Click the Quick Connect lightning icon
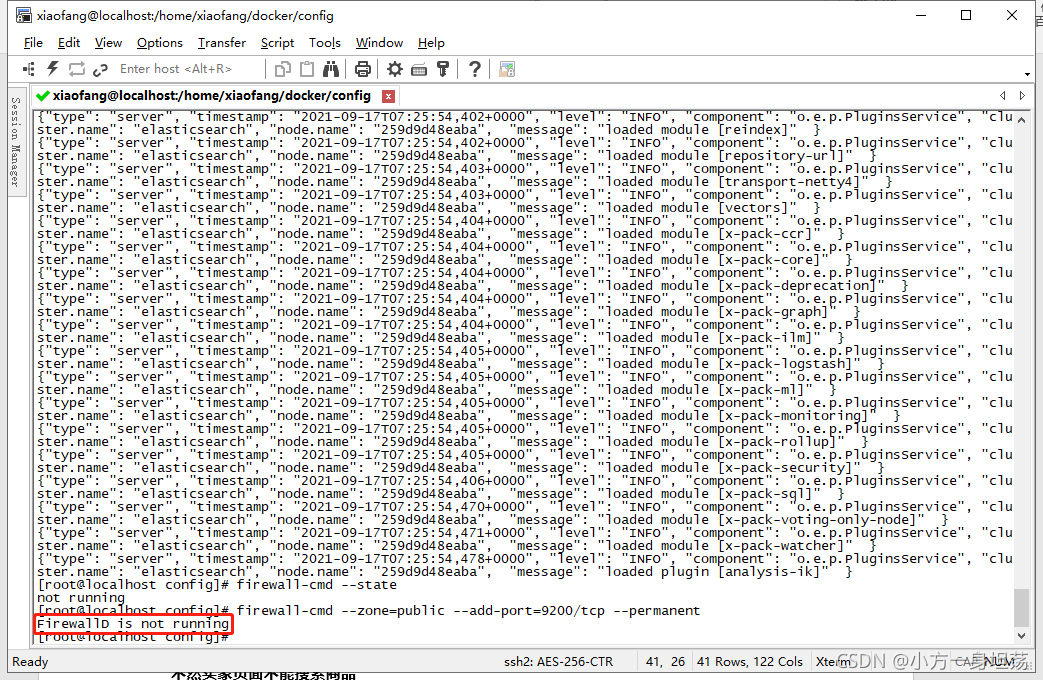 pyautogui.click(x=53, y=69)
